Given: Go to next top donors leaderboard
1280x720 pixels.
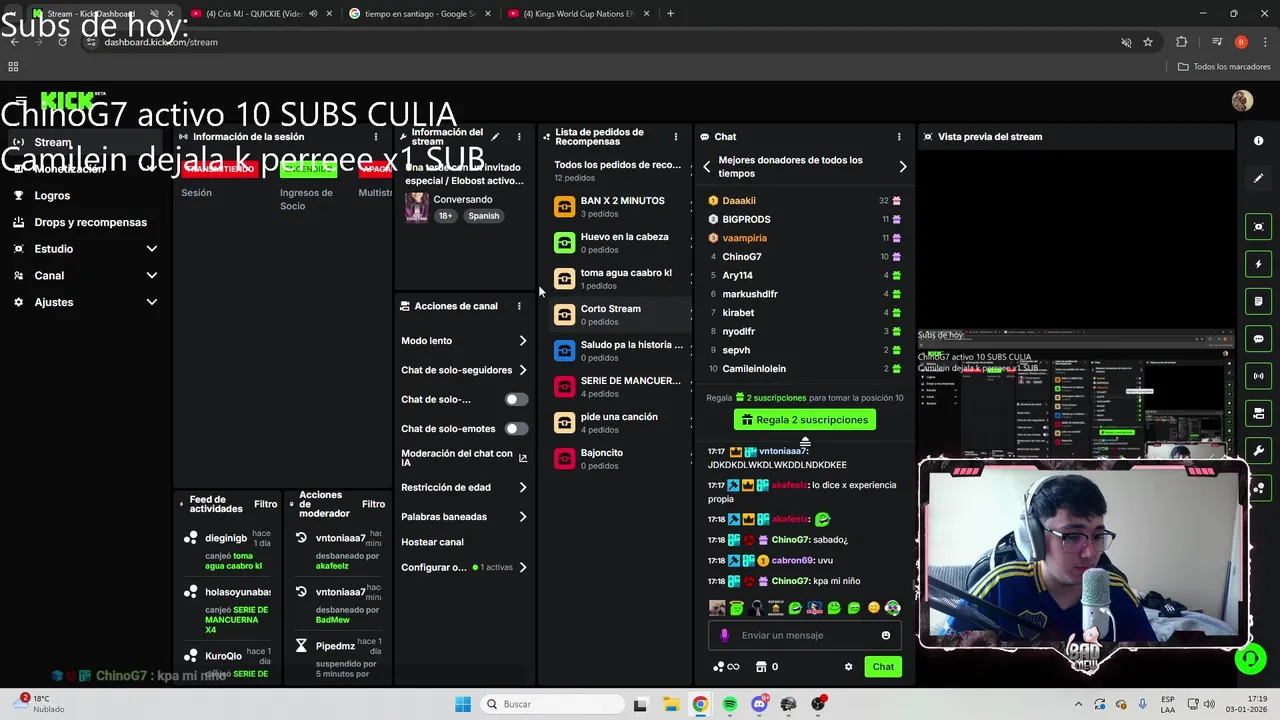Looking at the screenshot, I should (902, 167).
